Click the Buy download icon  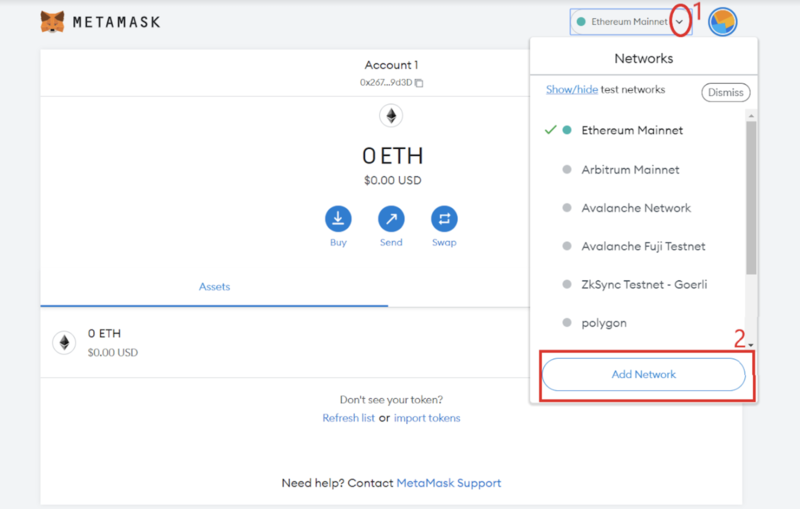tap(338, 219)
